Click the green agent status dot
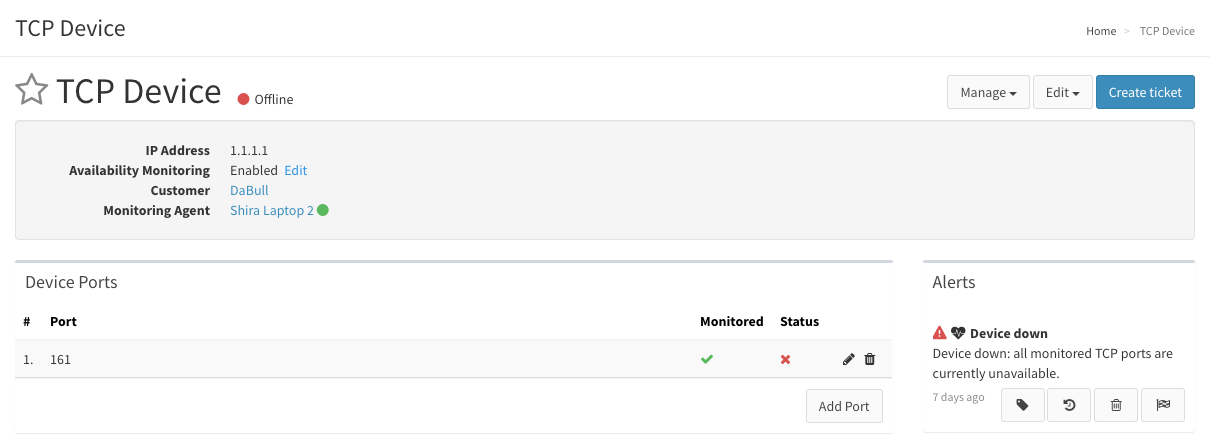Image resolution: width=1210 pixels, height=447 pixels. coord(323,210)
